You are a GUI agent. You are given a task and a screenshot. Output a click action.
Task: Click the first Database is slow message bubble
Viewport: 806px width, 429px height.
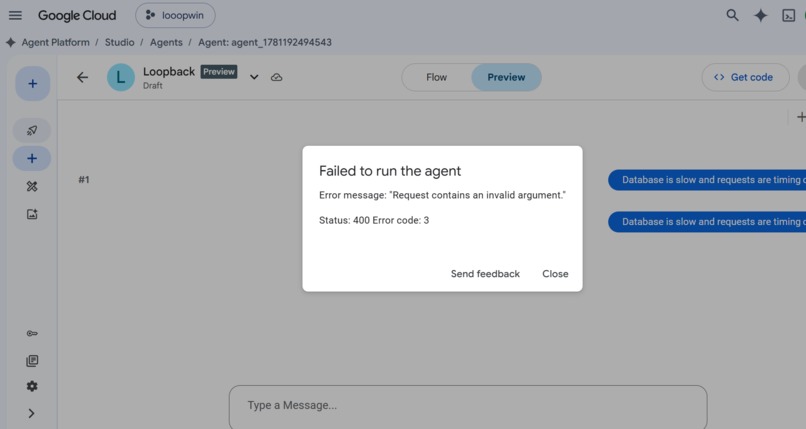point(707,180)
